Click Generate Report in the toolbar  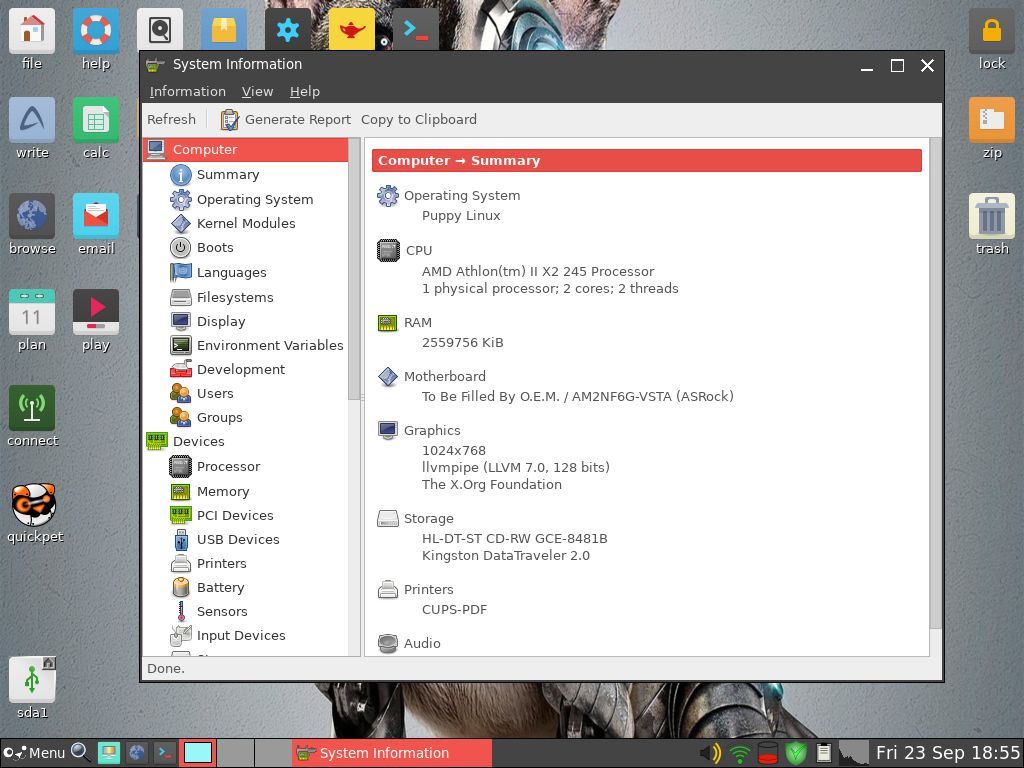coord(285,120)
